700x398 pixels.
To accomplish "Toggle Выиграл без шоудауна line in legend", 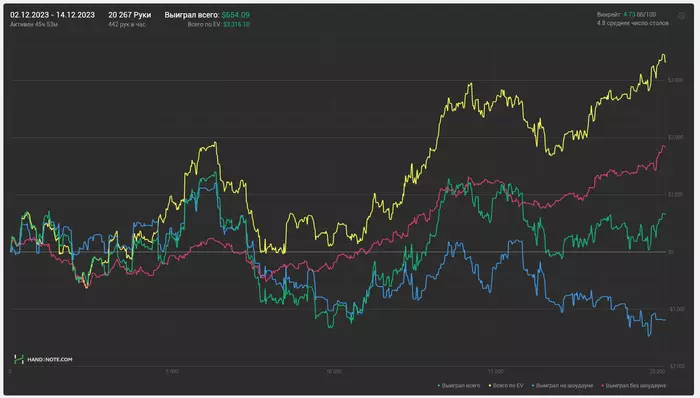I will click(636, 386).
